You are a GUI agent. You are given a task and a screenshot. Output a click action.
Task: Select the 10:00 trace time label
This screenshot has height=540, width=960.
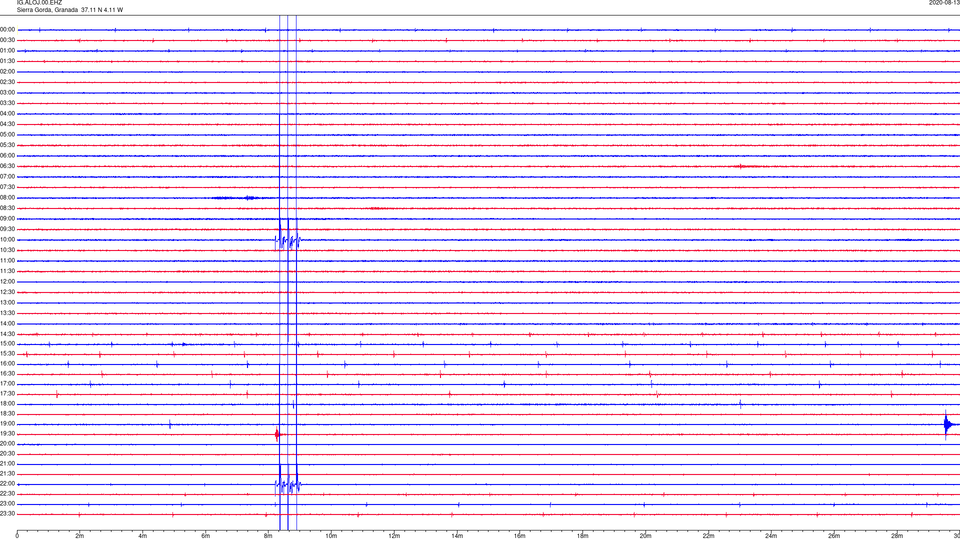(x=8, y=239)
